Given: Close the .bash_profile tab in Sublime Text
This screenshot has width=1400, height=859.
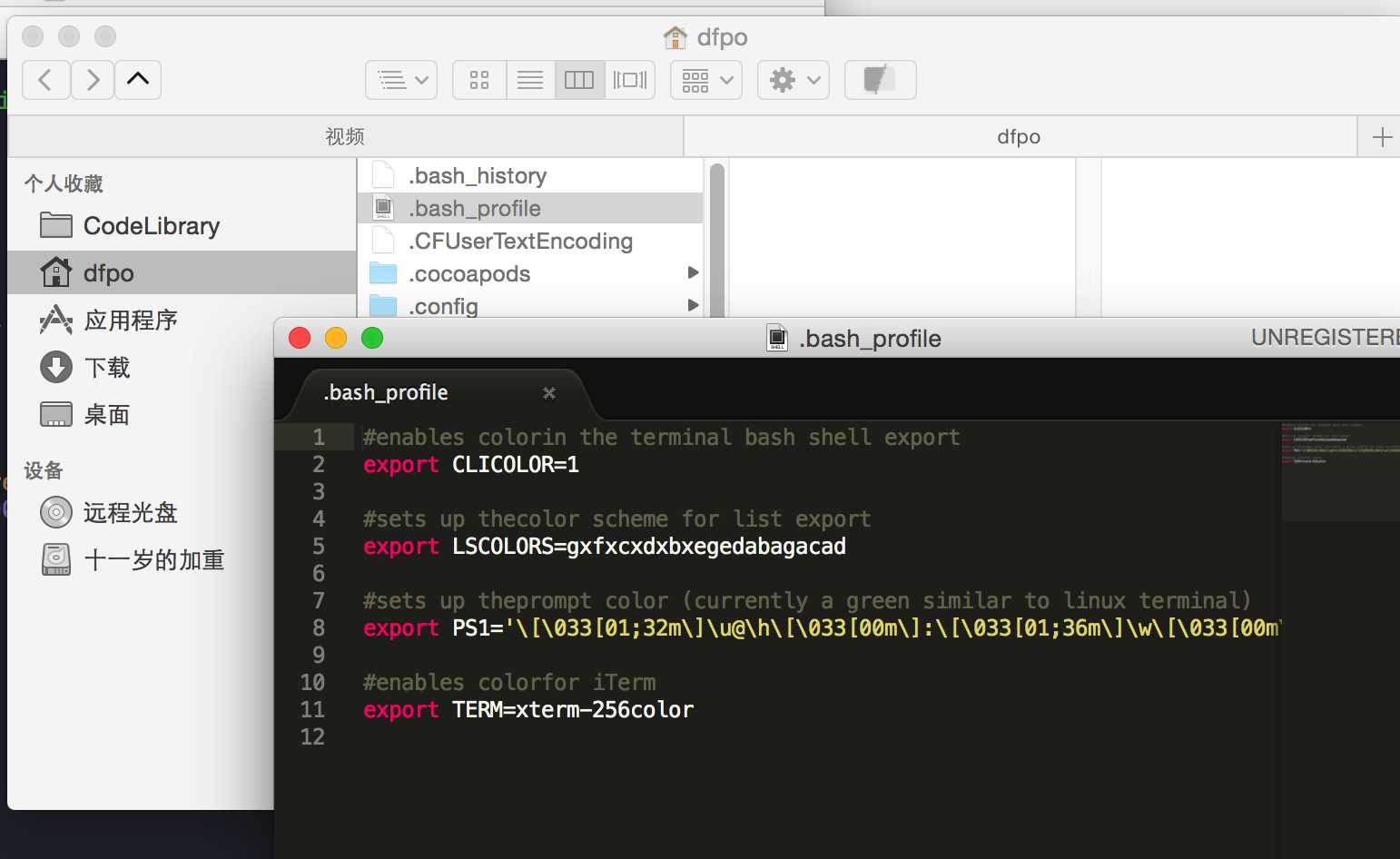Looking at the screenshot, I should pos(548,393).
